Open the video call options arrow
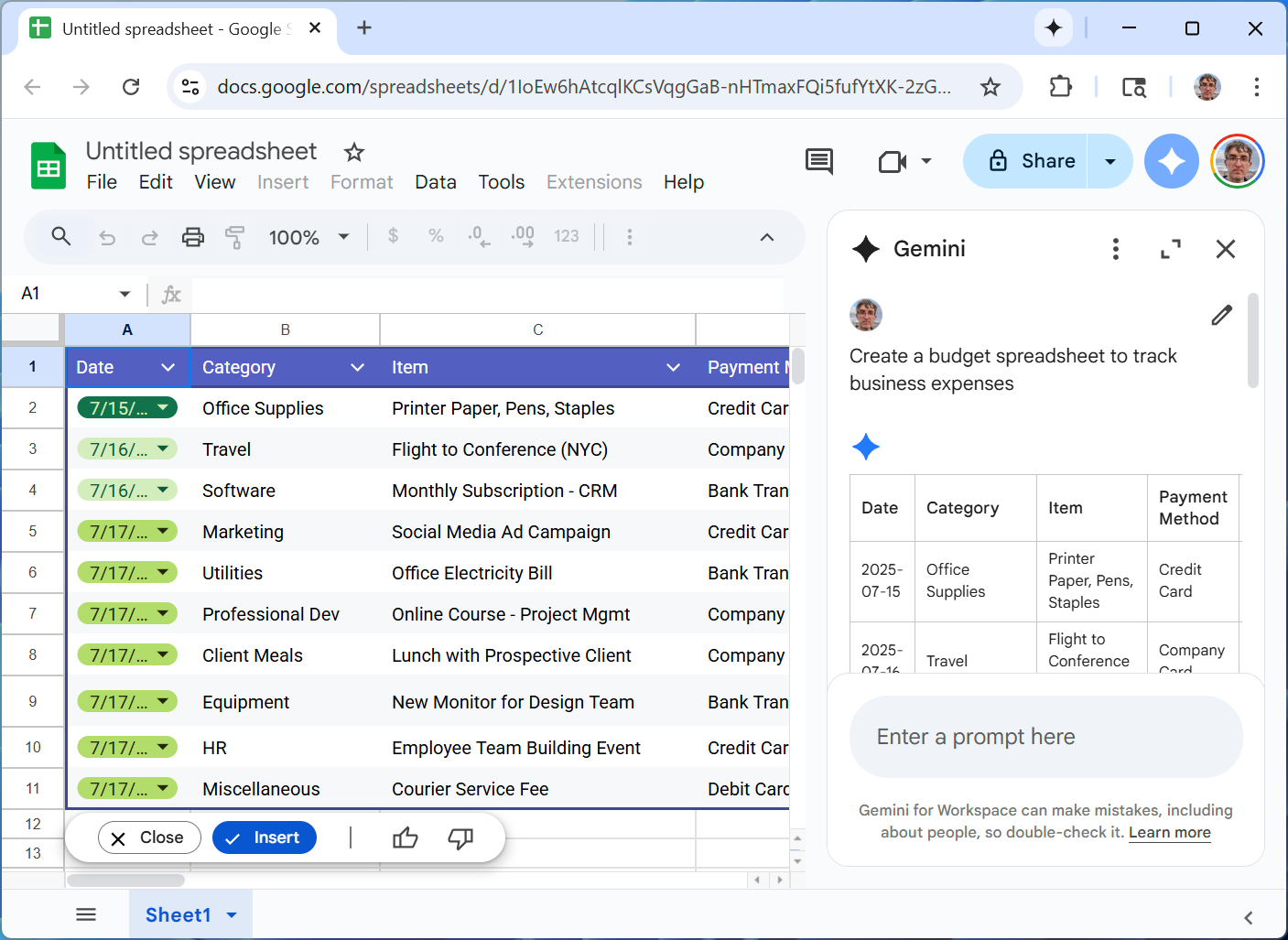 tap(926, 161)
